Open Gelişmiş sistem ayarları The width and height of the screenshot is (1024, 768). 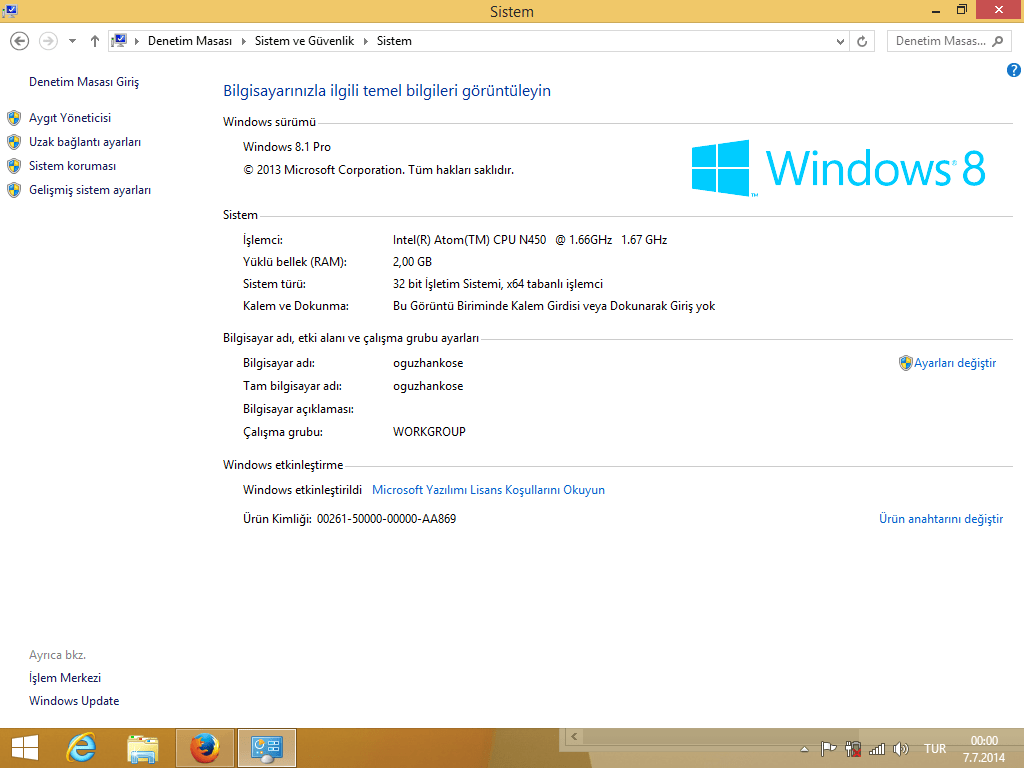[90, 190]
